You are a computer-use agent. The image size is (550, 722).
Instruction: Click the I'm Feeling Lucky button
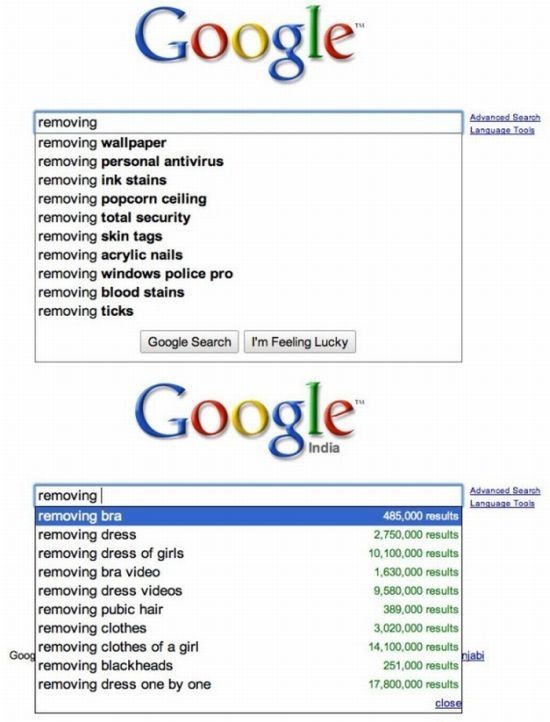point(299,342)
